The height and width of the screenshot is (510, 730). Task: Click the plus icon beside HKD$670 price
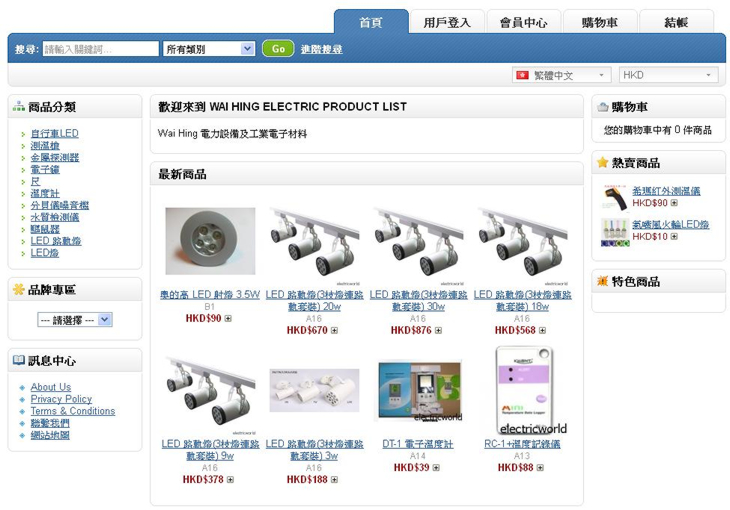pos(334,330)
